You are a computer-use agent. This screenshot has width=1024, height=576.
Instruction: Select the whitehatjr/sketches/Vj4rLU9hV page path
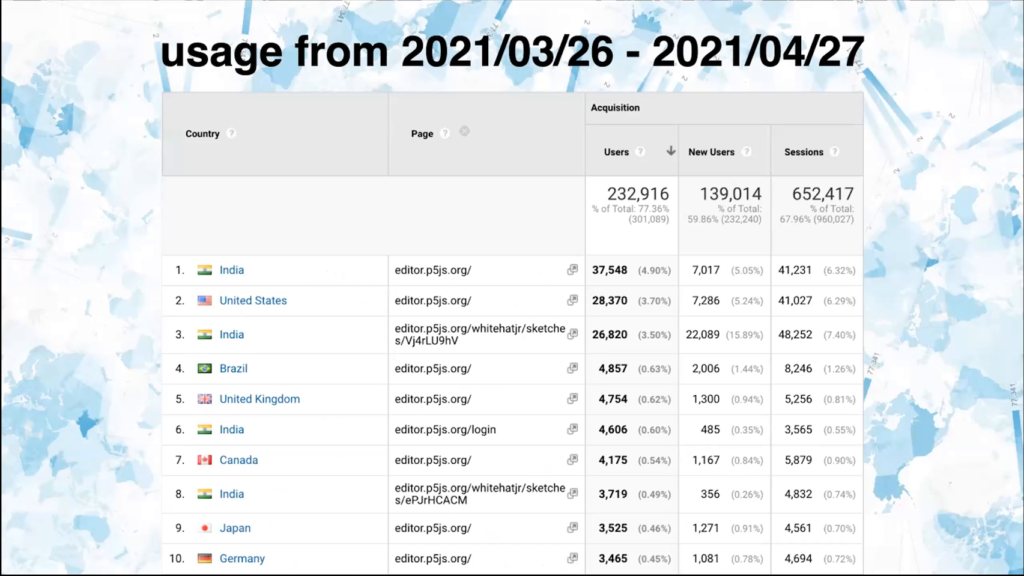click(x=480, y=334)
